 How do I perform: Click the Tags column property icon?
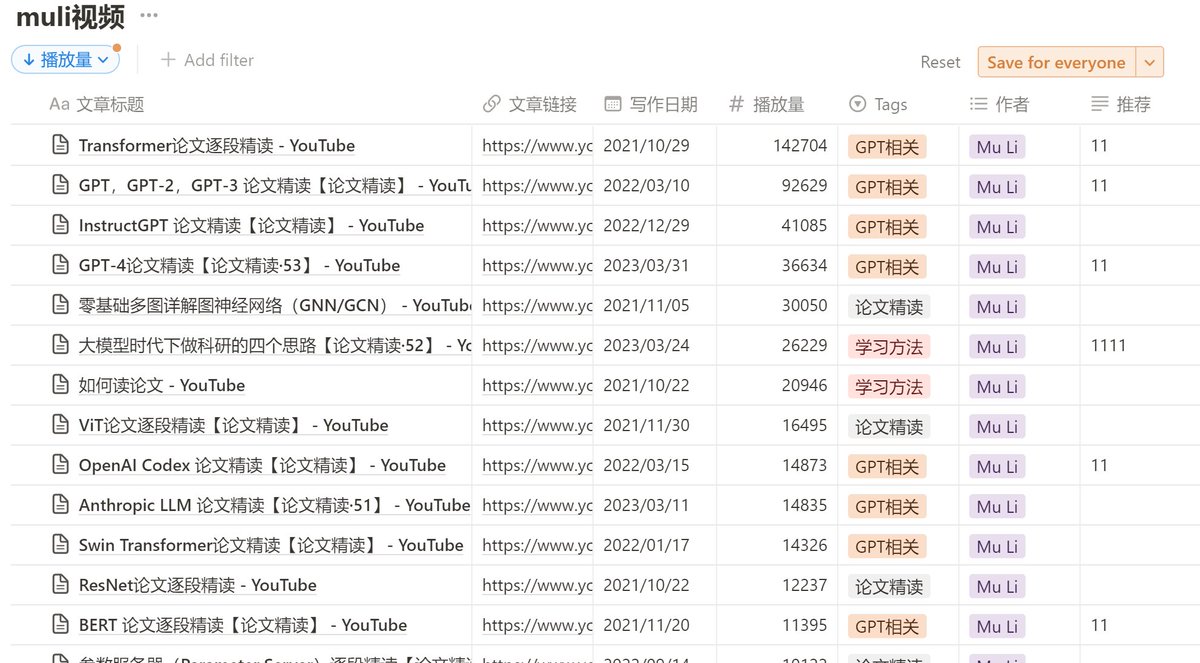858,104
